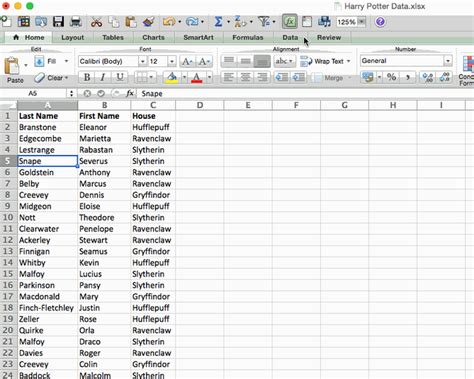Click the Format Painter brush icon
The height and width of the screenshot is (379, 474).
148,22
